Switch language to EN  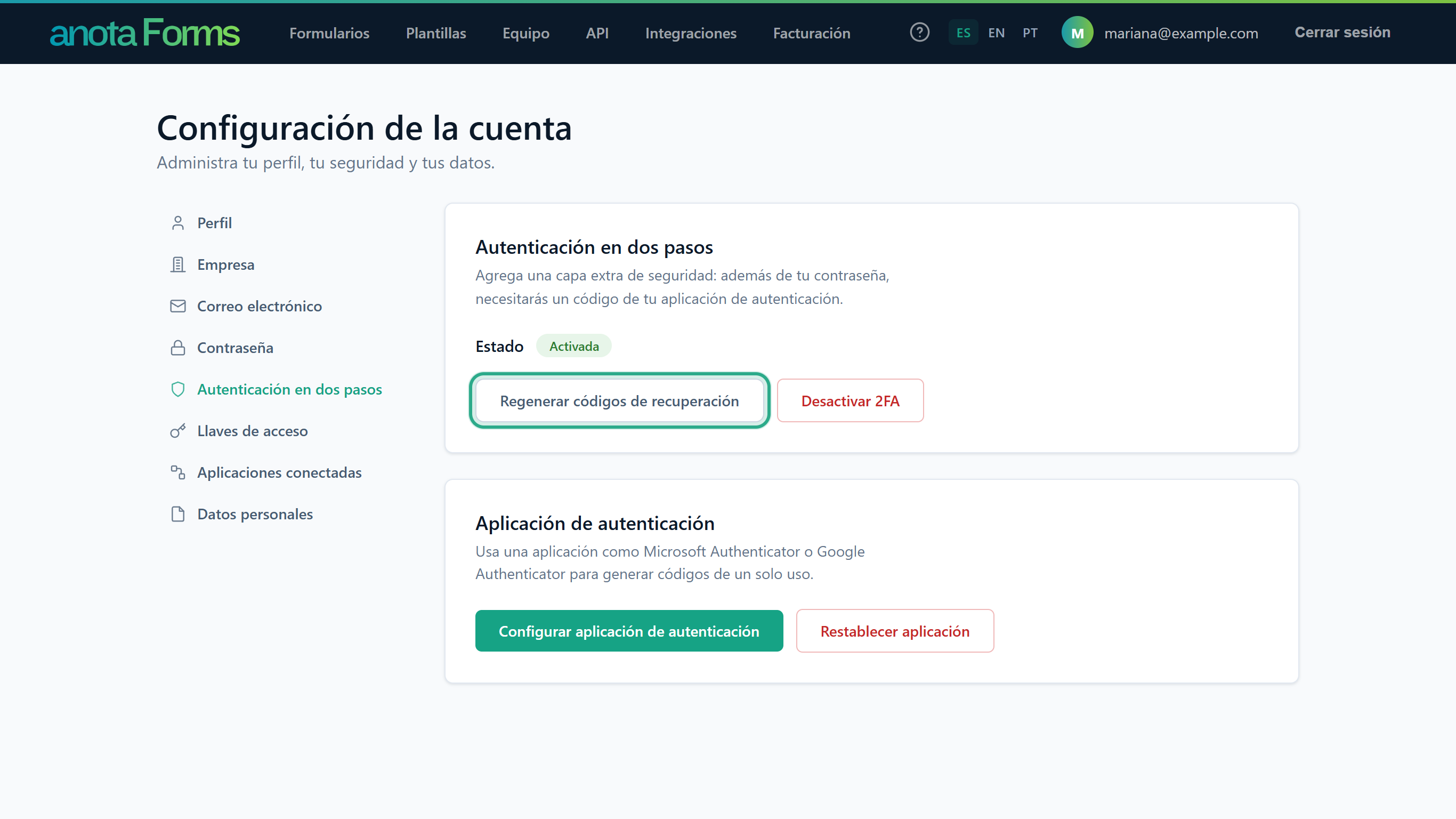tap(996, 33)
